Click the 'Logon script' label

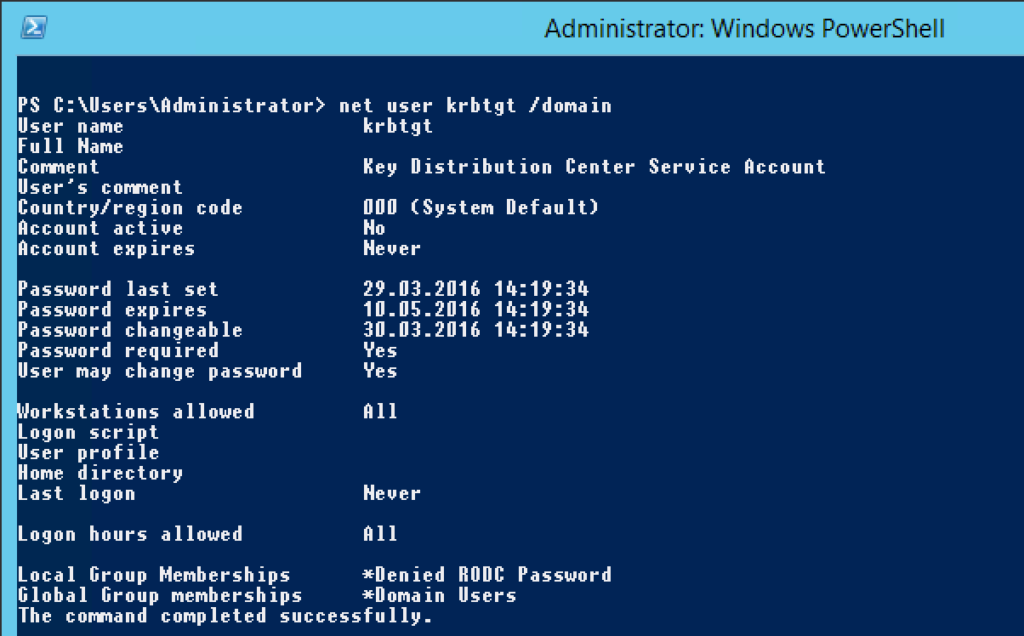[88, 432]
